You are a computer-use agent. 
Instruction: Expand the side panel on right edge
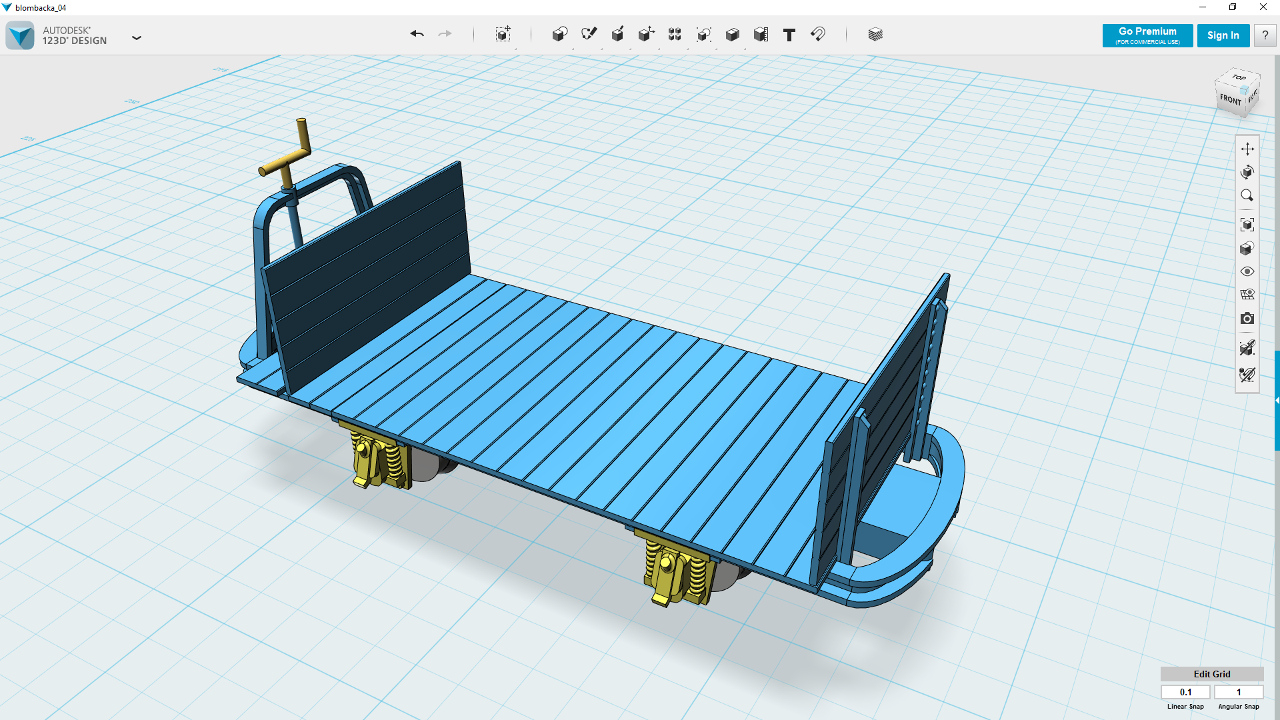click(x=1277, y=400)
